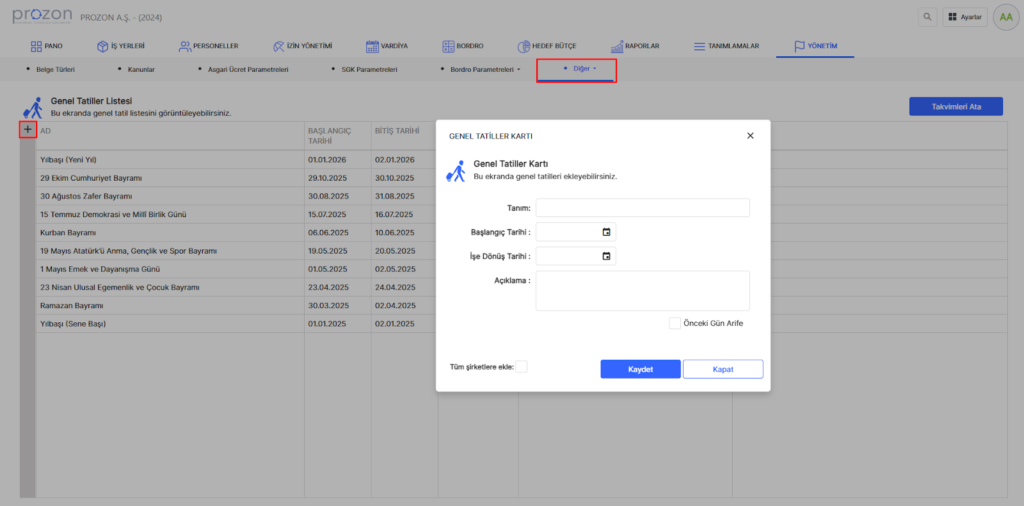Image resolution: width=1024 pixels, height=506 pixels.
Task: Click the Kaydet button
Action: (640, 369)
